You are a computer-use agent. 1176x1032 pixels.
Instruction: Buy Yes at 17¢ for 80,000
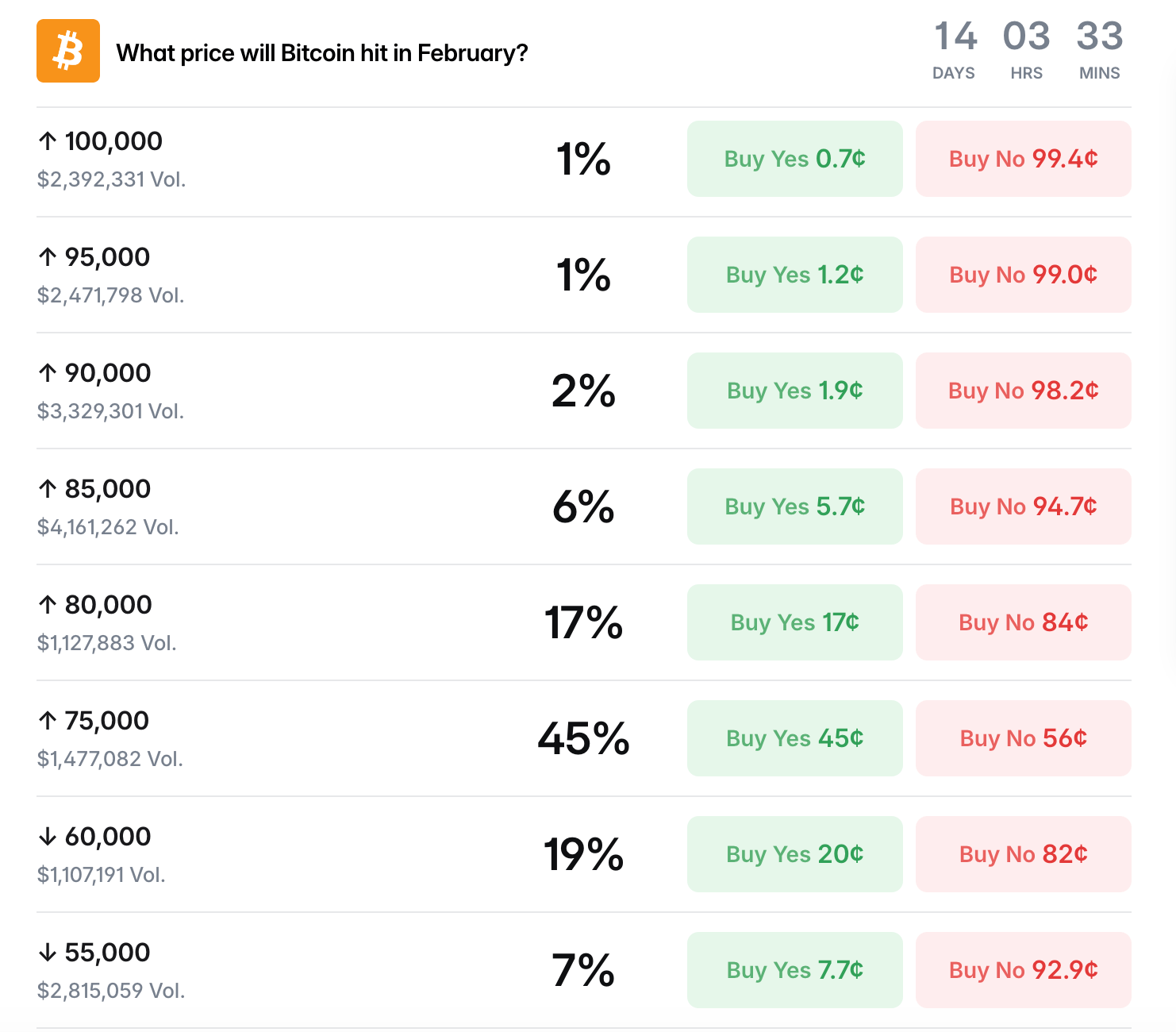click(794, 622)
